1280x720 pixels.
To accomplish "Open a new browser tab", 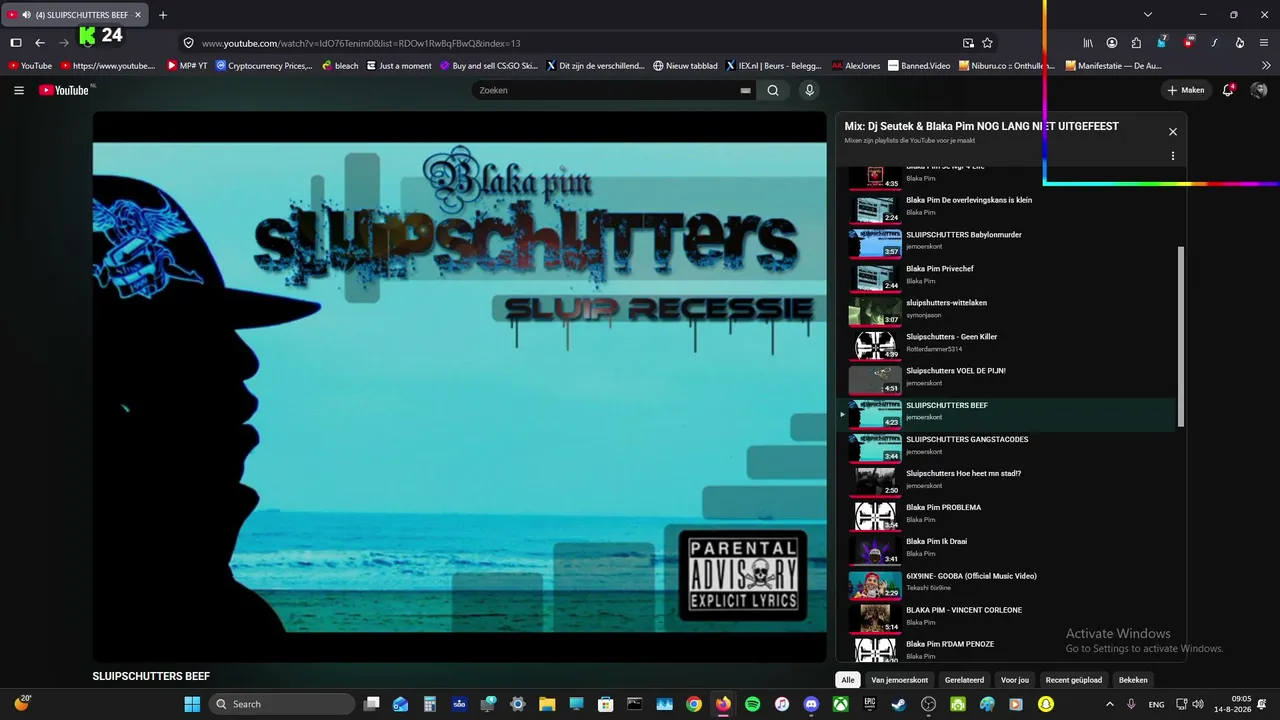I will tap(163, 15).
